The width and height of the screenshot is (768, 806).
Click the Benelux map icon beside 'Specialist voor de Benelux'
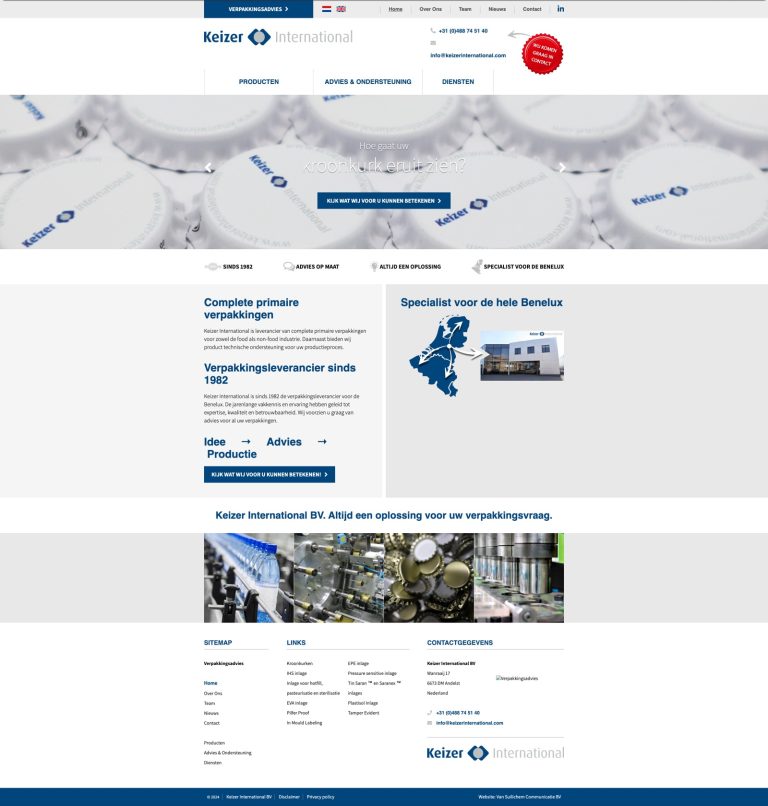(477, 266)
